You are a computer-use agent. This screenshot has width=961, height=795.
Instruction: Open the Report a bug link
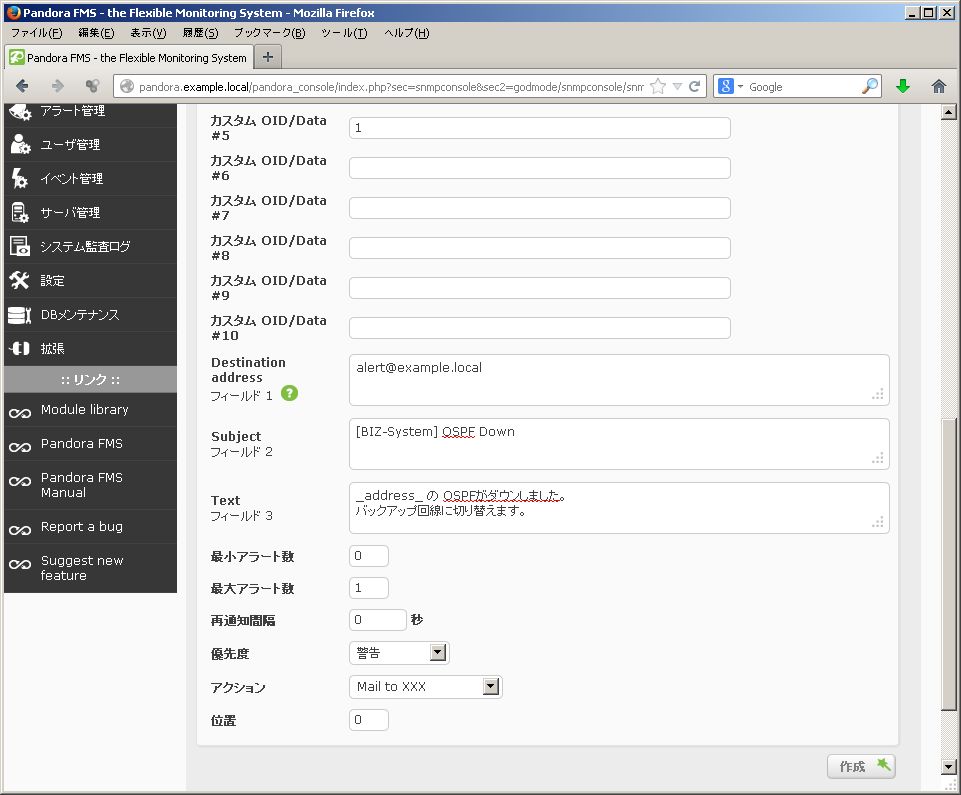82,527
